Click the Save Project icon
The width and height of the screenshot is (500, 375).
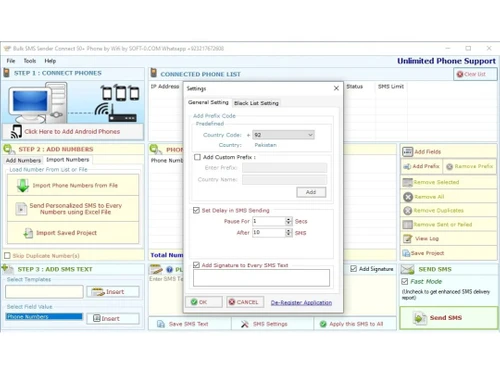tap(406, 253)
